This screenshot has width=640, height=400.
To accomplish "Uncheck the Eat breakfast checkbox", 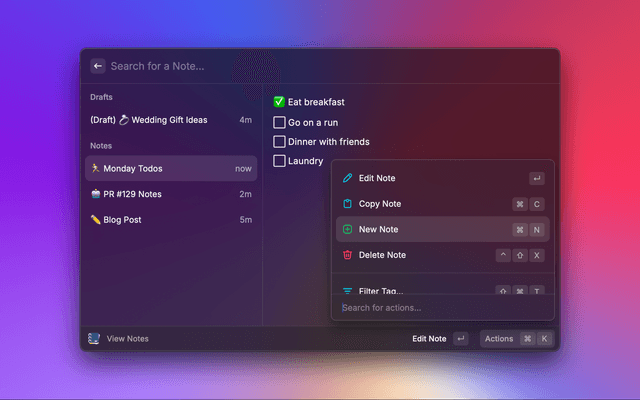I will click(x=280, y=102).
